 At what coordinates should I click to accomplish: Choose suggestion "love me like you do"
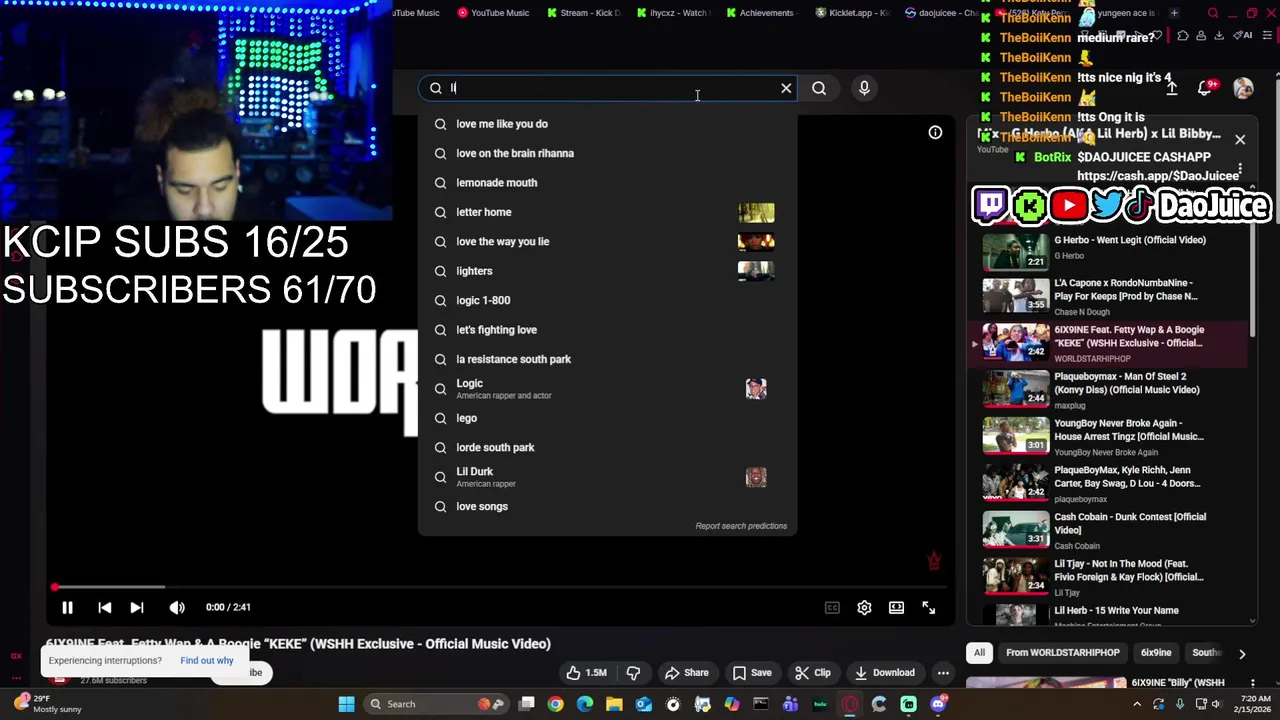pyautogui.click(x=607, y=124)
